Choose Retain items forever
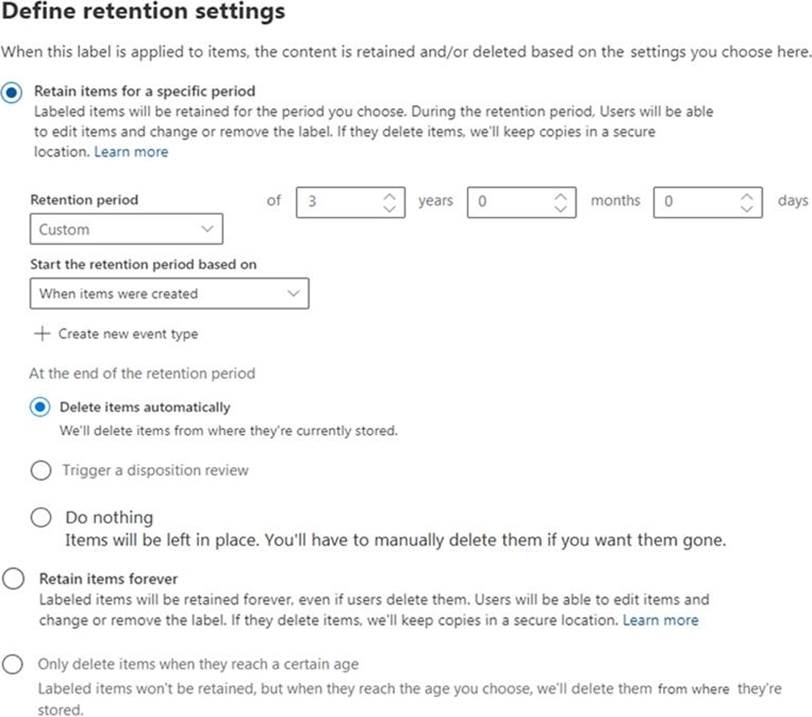Viewport: 812px width, 717px height. coord(12,579)
